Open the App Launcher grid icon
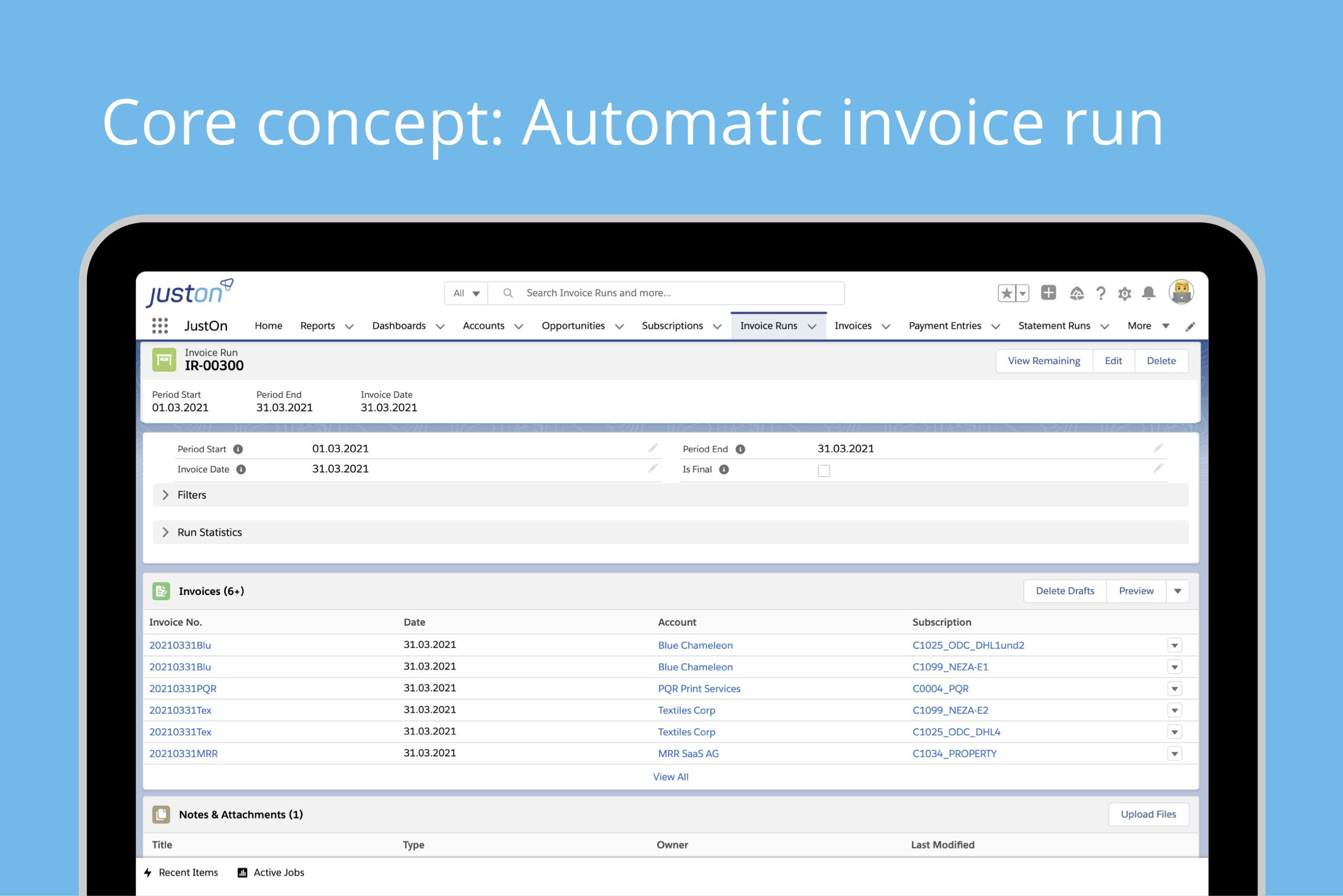 coord(160,325)
